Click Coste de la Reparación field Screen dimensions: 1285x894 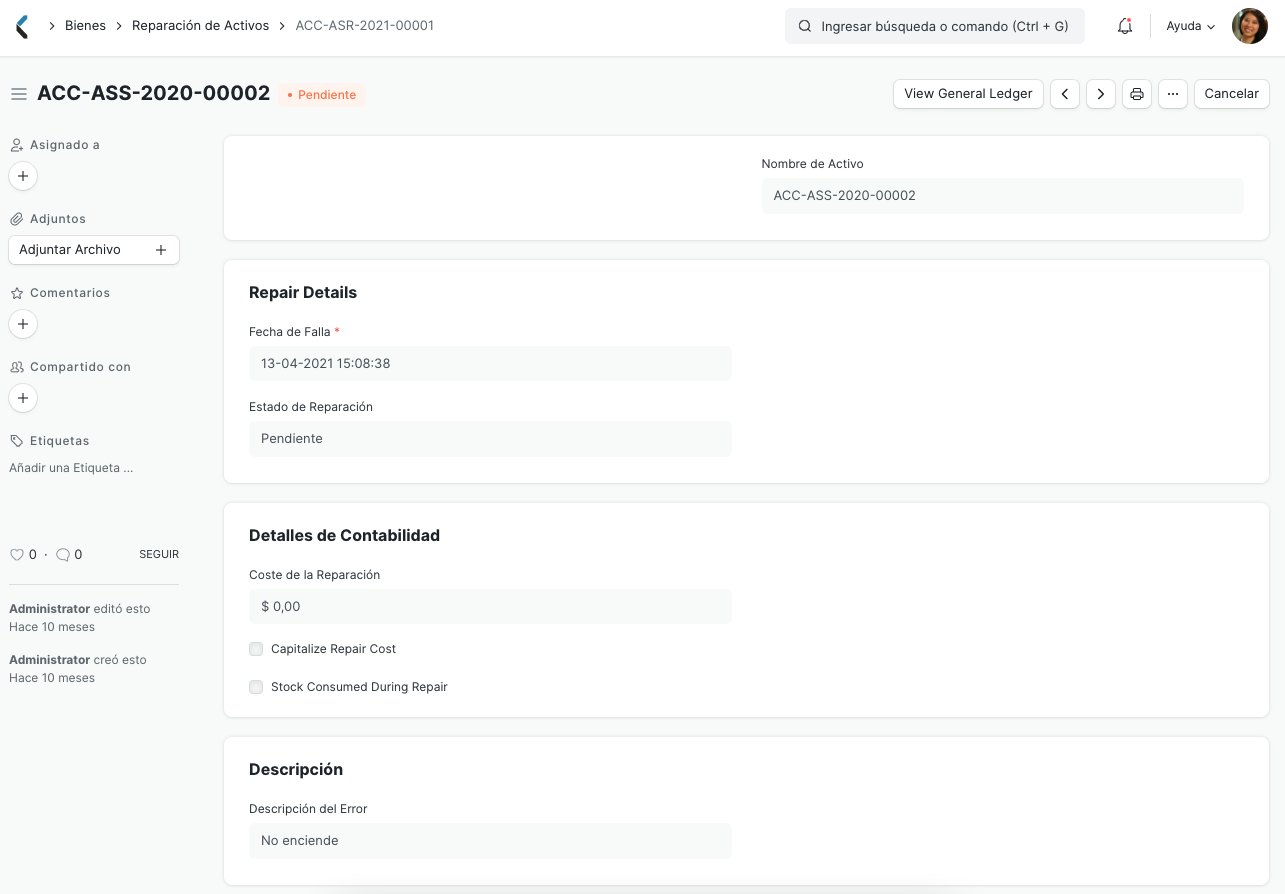coord(490,607)
